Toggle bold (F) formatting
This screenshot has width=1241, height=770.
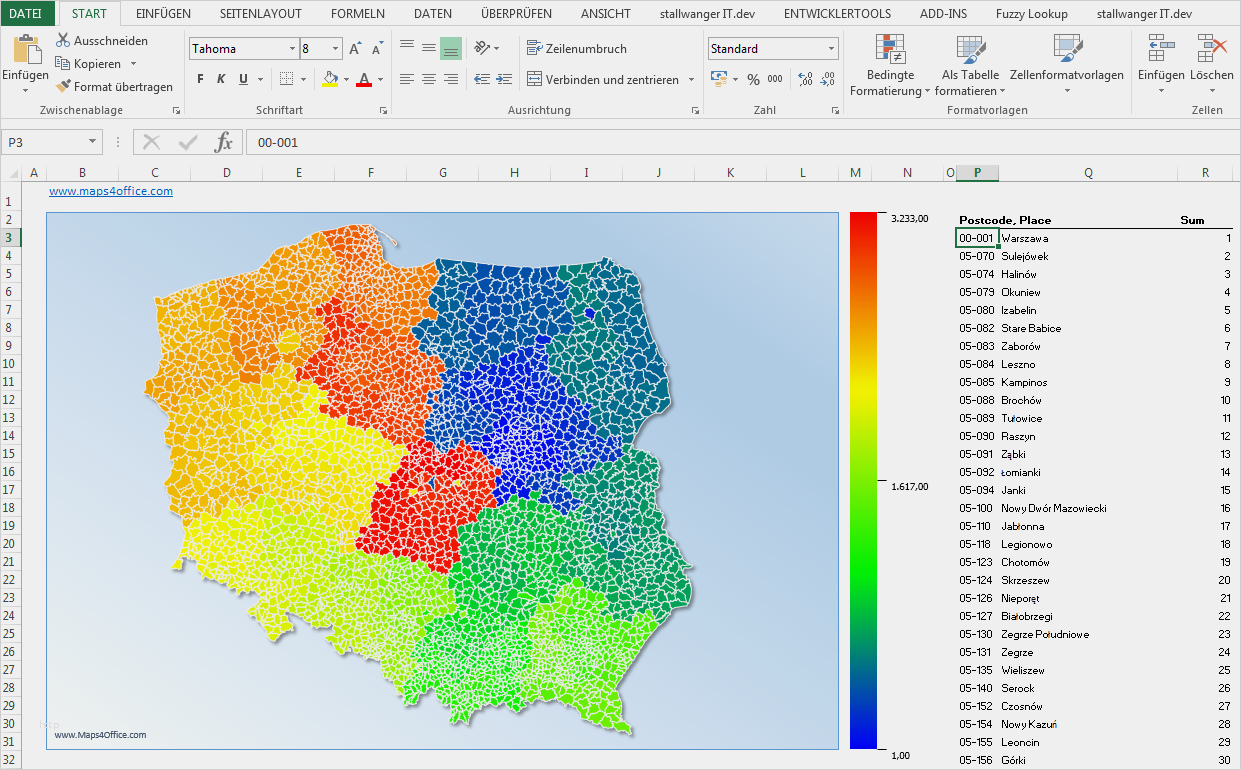200,79
